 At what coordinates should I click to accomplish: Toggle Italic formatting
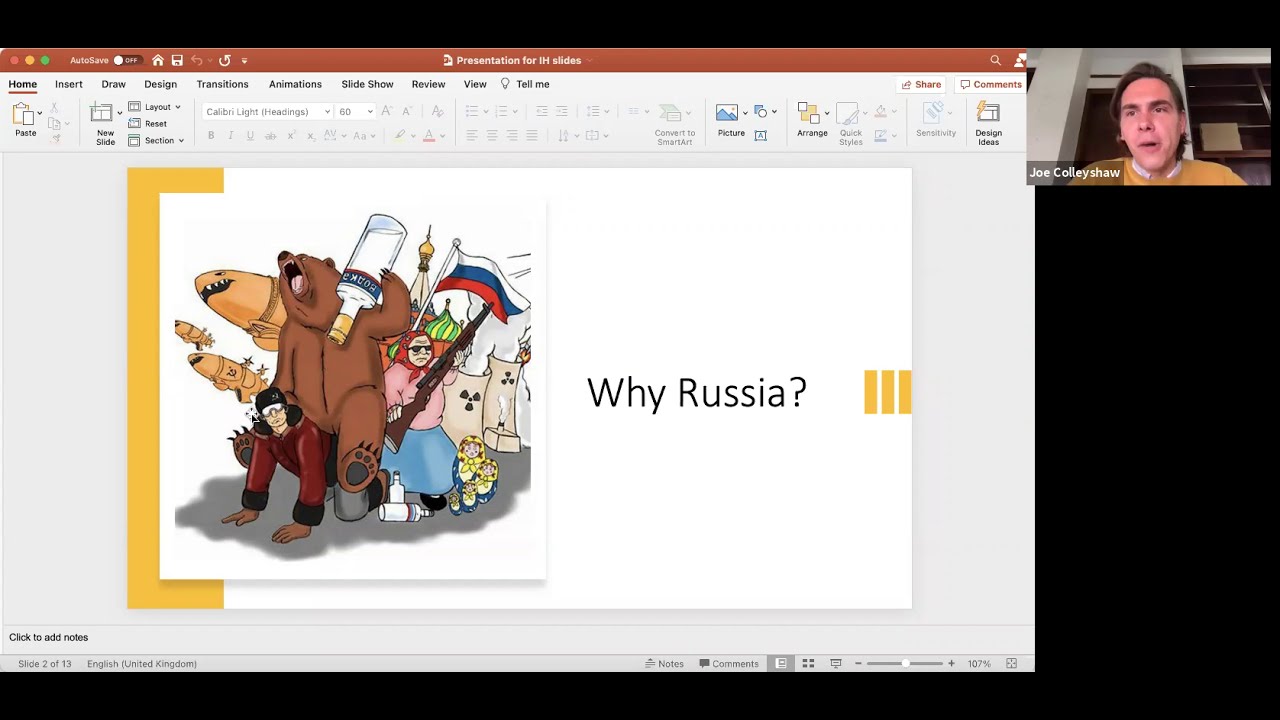231,136
